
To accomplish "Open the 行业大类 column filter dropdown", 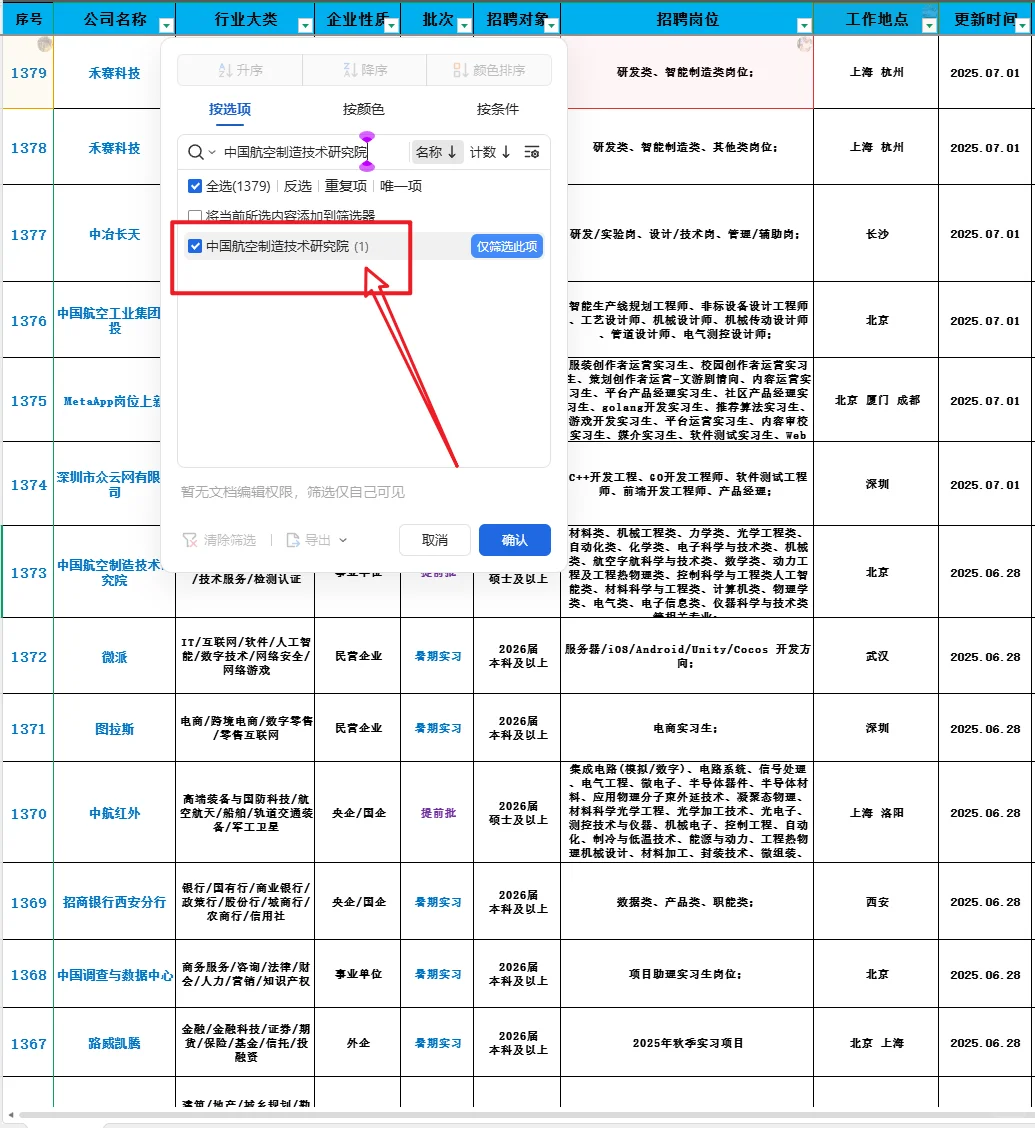I will tap(305, 26).
